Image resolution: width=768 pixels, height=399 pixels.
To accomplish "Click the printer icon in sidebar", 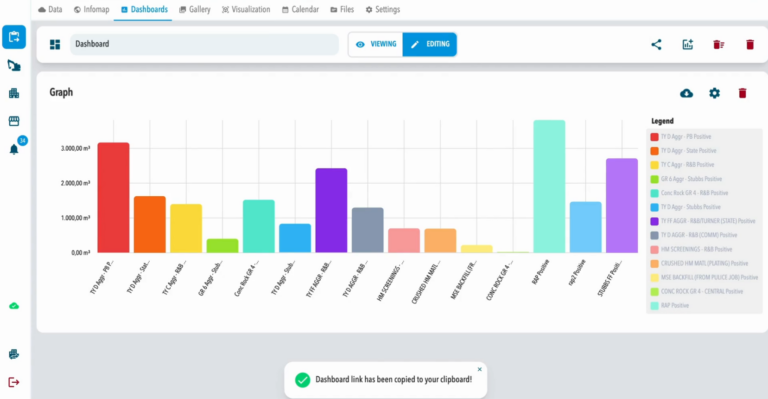I will click(x=14, y=354).
